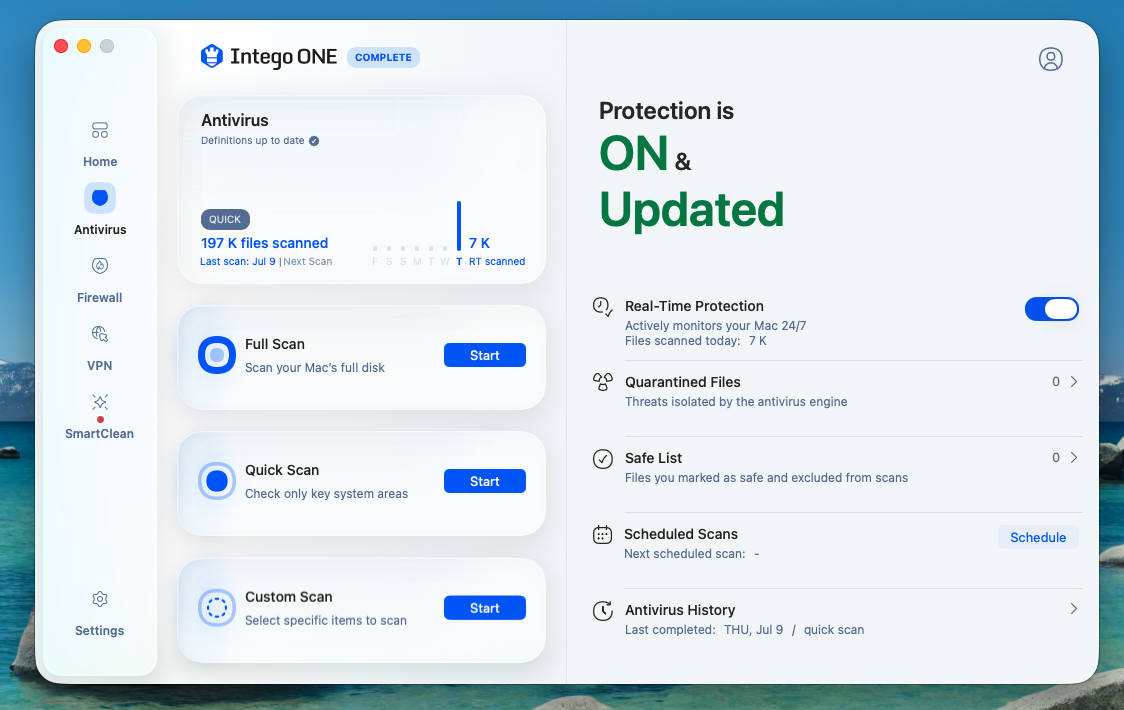Click the Intego ONE castle logo
The image size is (1124, 710).
[x=211, y=56]
